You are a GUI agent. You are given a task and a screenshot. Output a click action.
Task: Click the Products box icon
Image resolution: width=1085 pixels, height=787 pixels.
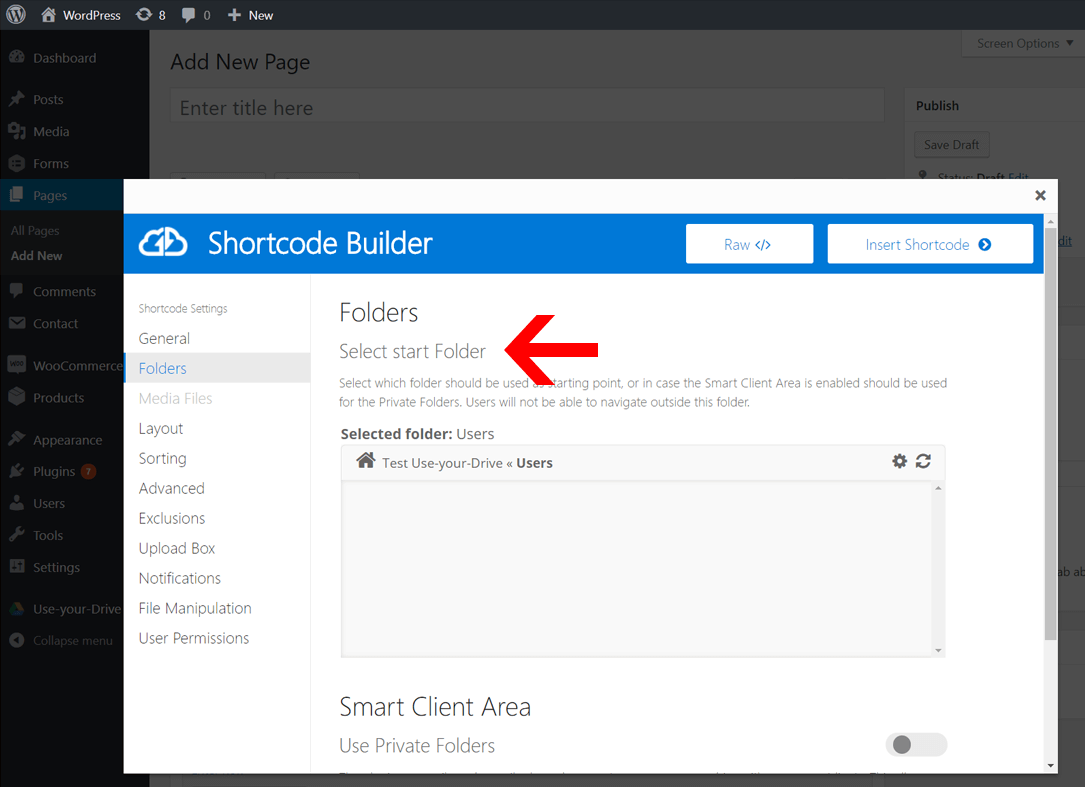point(17,397)
